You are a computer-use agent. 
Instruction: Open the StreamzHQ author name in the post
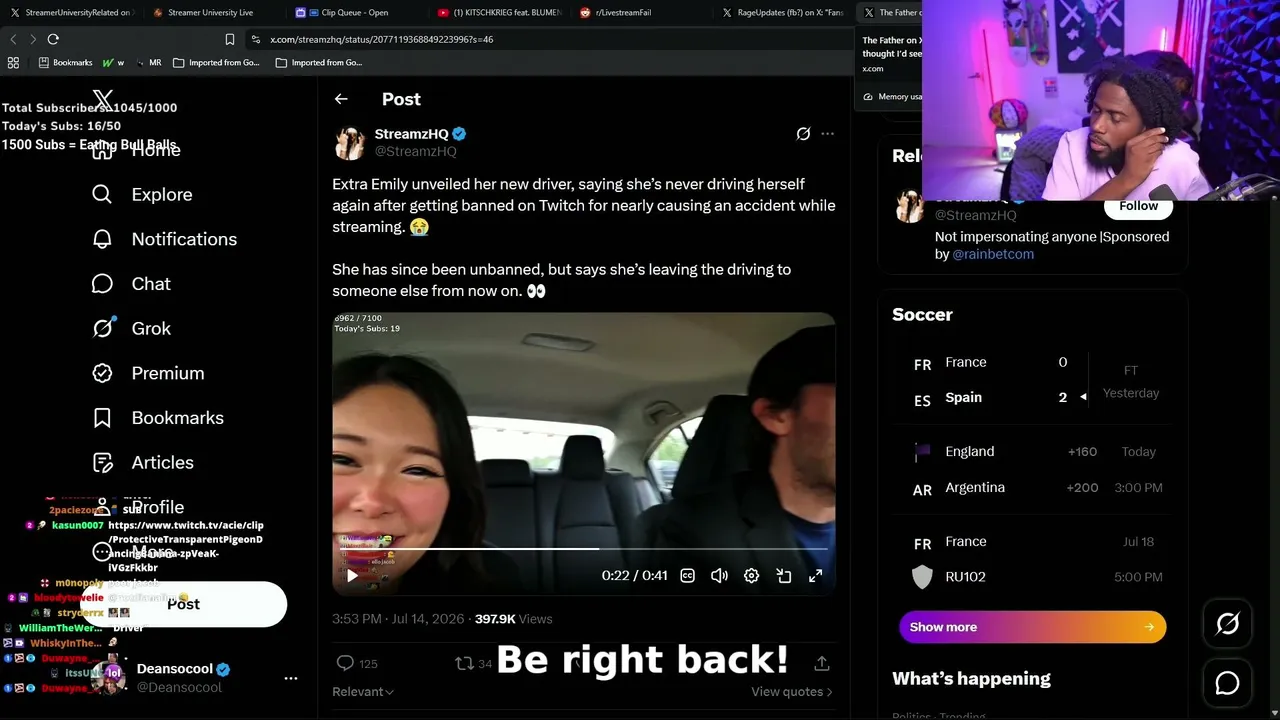point(412,134)
